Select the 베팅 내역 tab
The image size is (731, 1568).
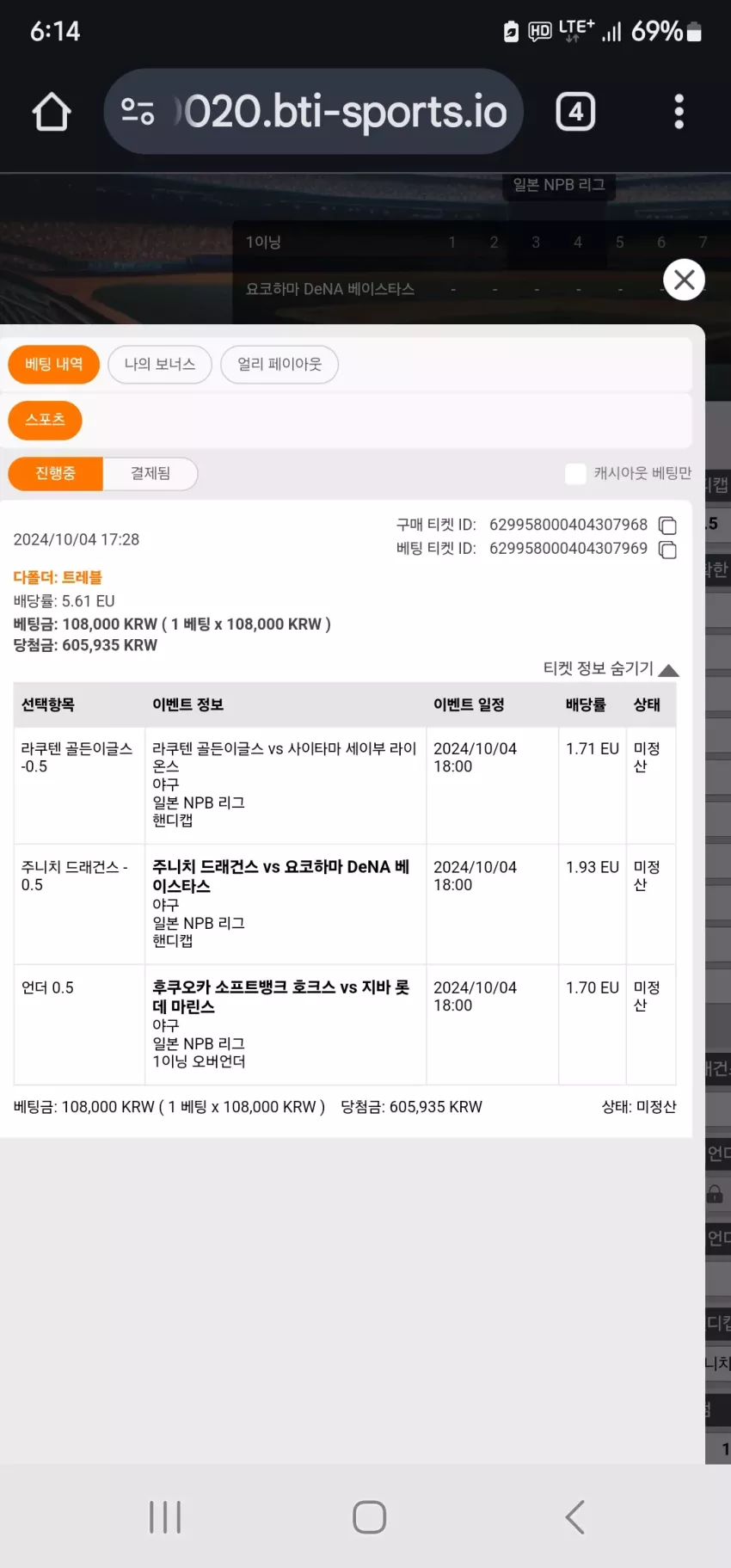[54, 365]
